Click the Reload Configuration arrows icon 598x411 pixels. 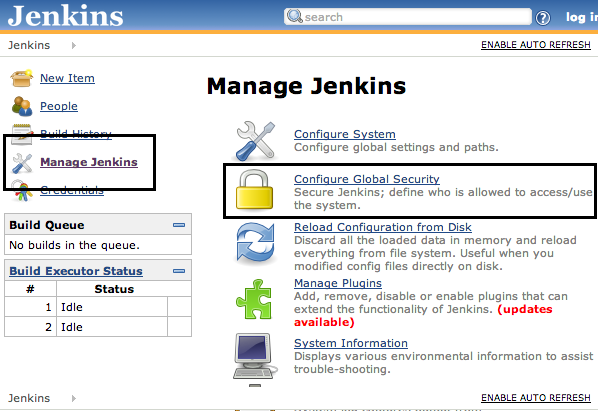coord(255,243)
